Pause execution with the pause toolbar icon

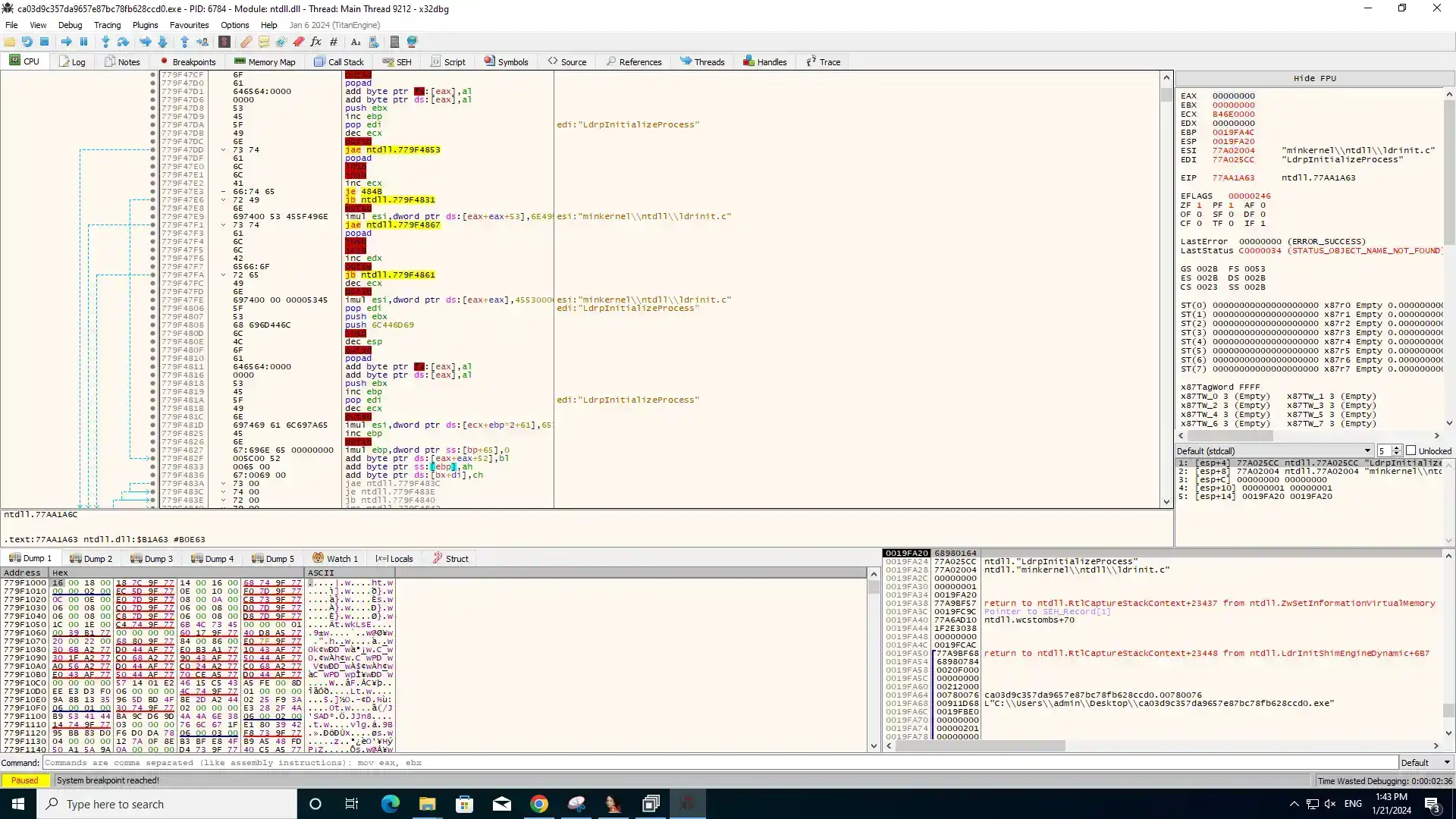coord(84,42)
